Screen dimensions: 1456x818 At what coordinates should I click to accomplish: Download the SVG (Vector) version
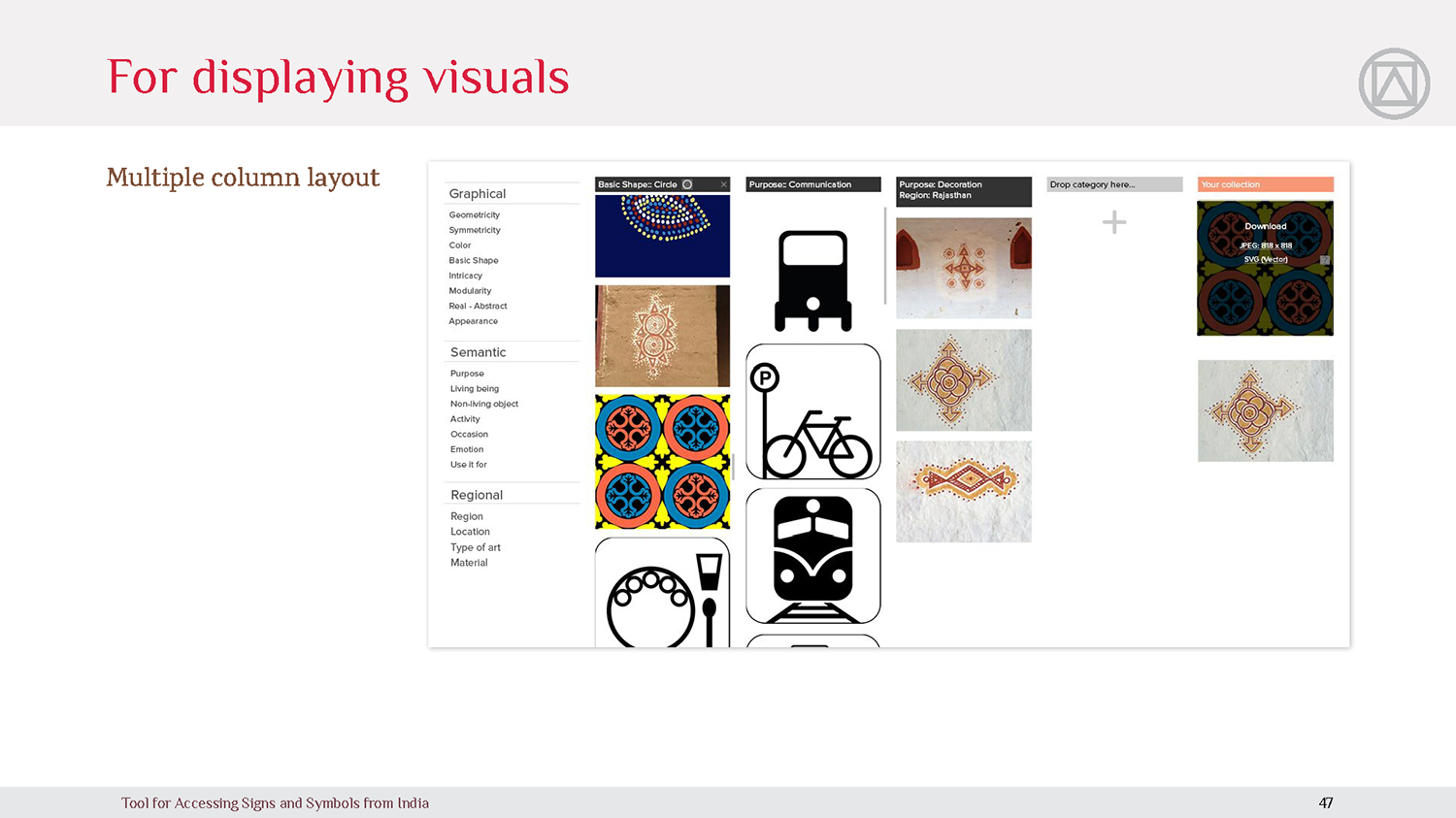(1266, 259)
